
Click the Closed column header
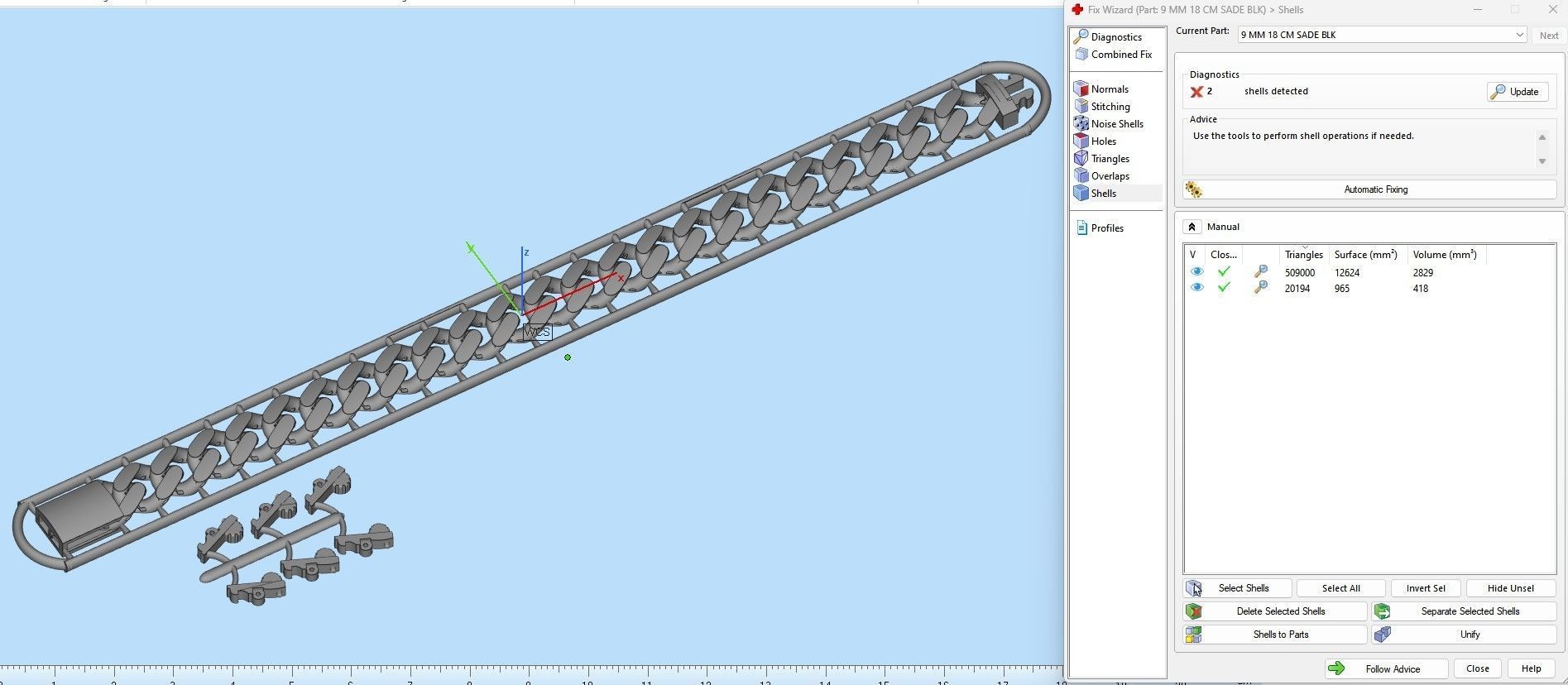(x=1224, y=255)
